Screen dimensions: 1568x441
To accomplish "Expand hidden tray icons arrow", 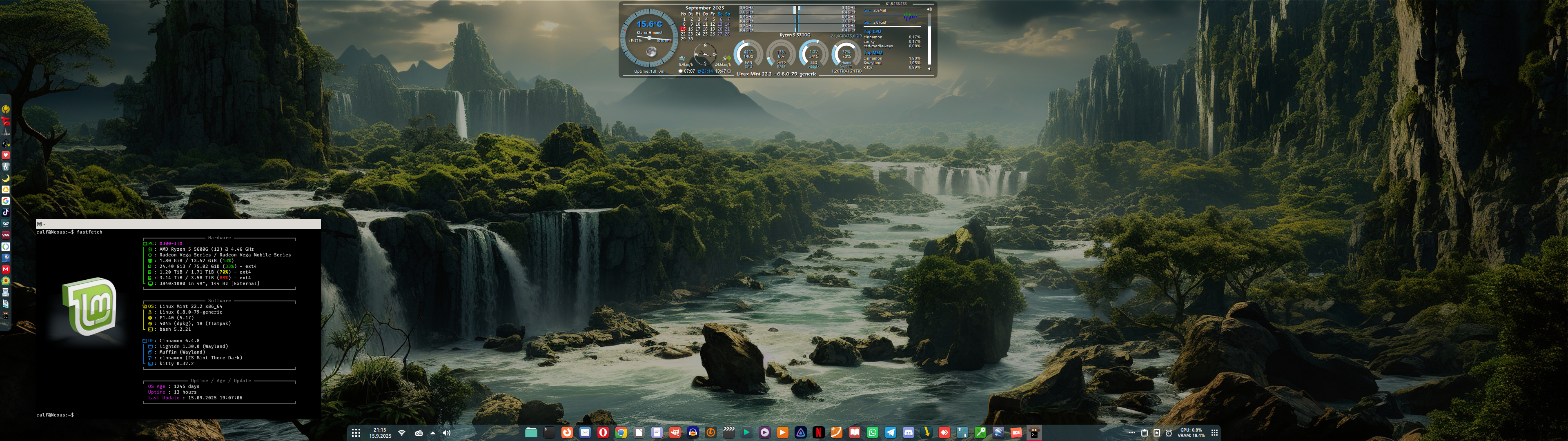I will (x=433, y=432).
